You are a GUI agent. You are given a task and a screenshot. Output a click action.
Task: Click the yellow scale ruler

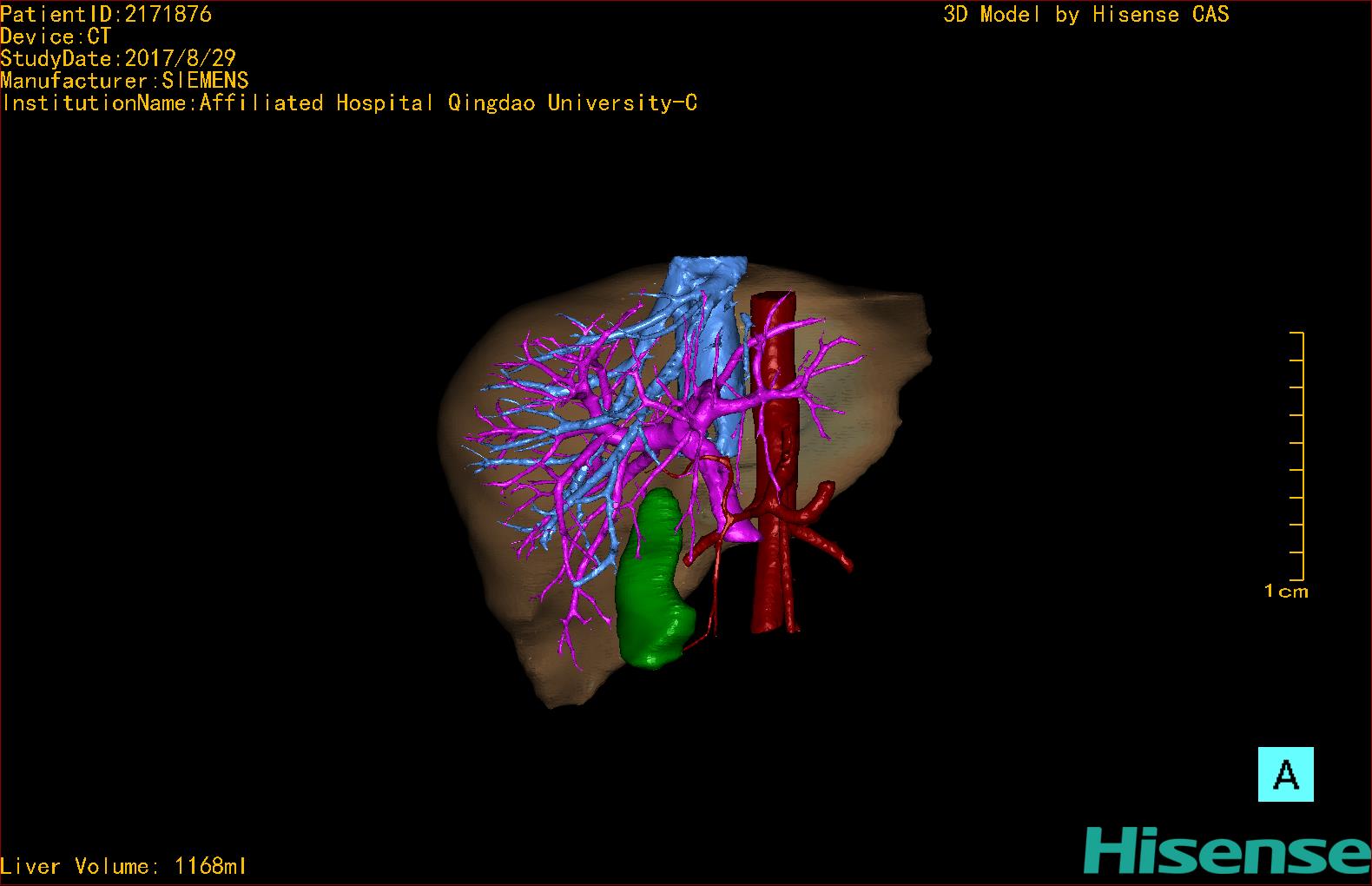pos(1297,456)
